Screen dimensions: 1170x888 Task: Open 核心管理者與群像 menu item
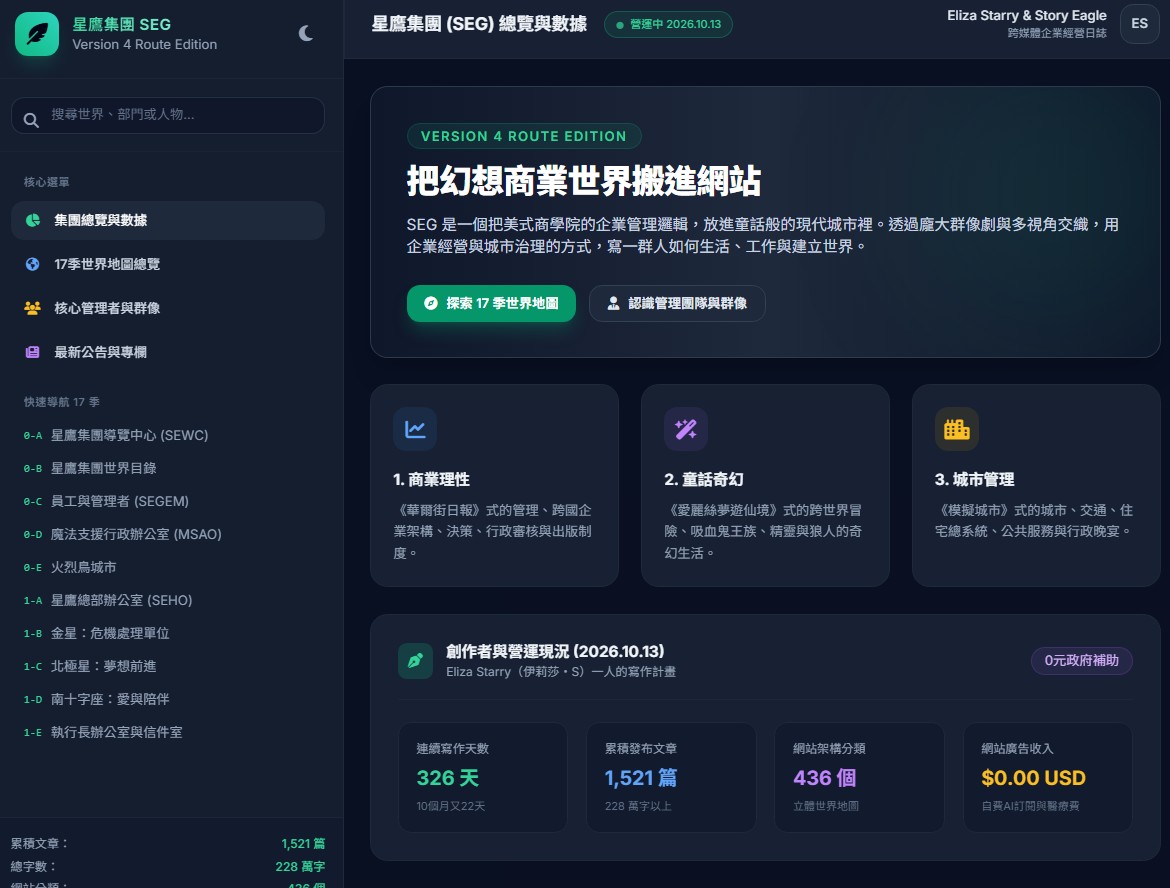point(168,308)
